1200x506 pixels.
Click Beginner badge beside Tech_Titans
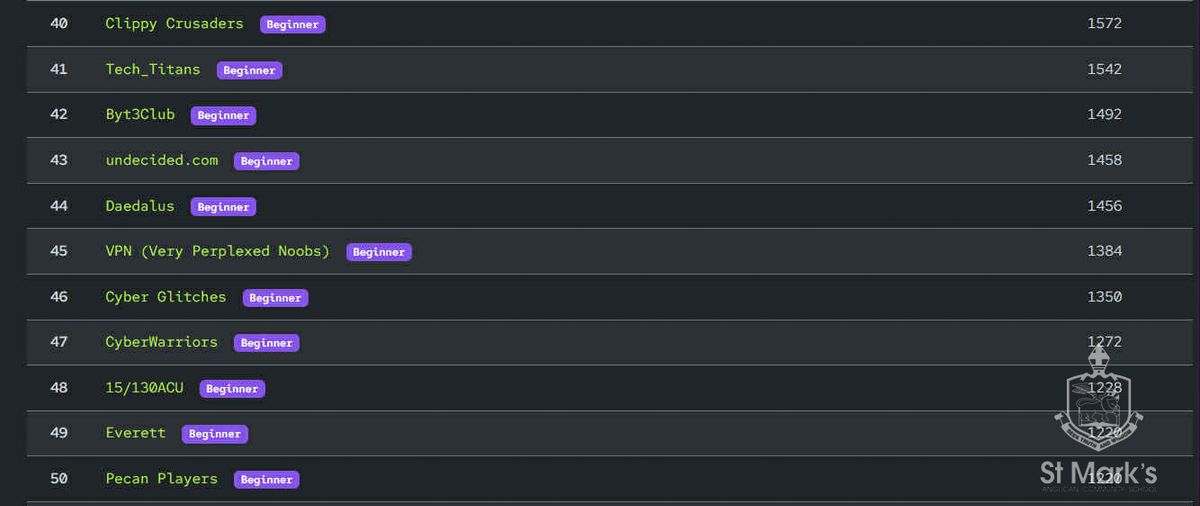click(x=249, y=70)
